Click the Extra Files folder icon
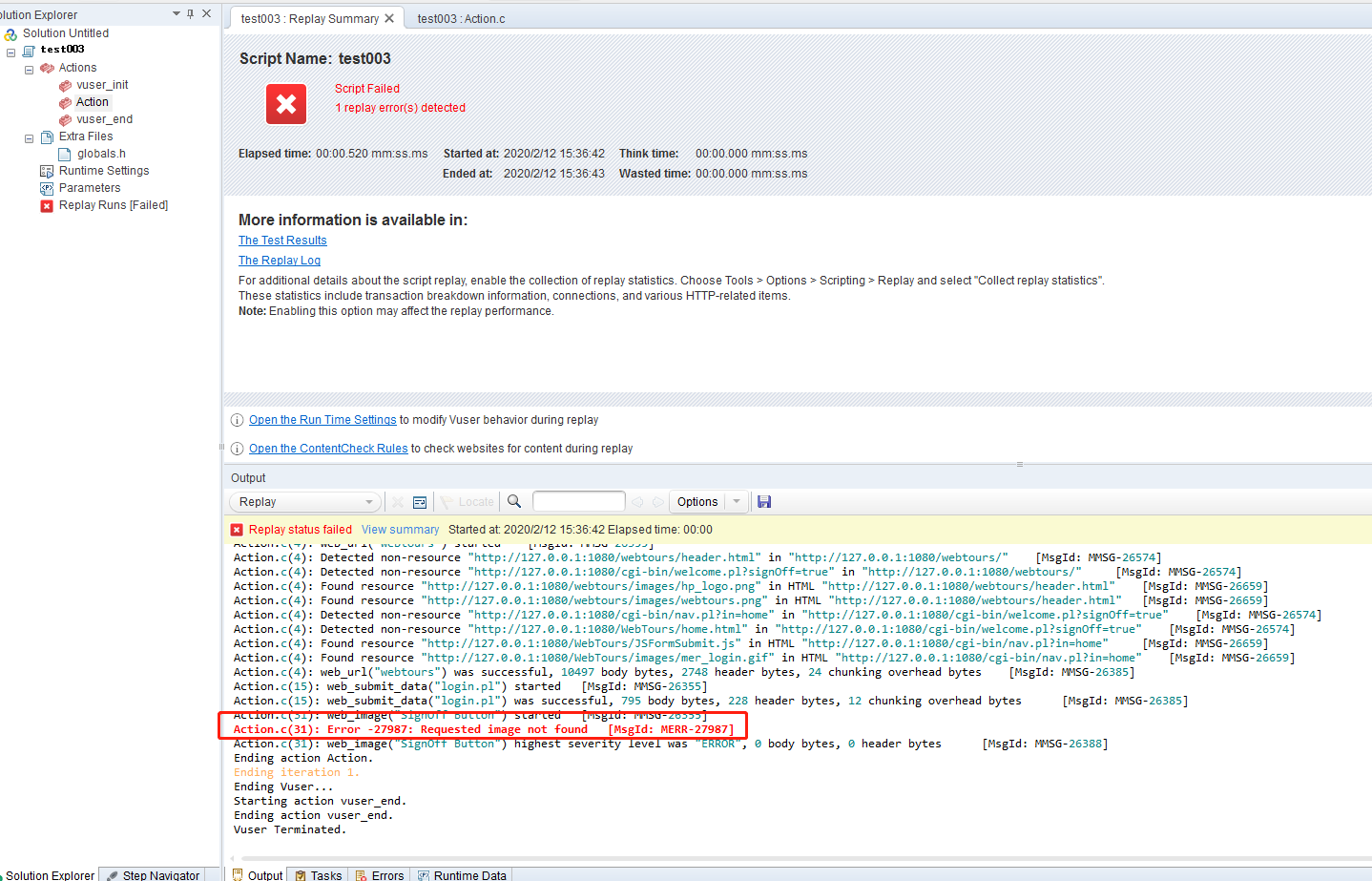 click(x=47, y=136)
